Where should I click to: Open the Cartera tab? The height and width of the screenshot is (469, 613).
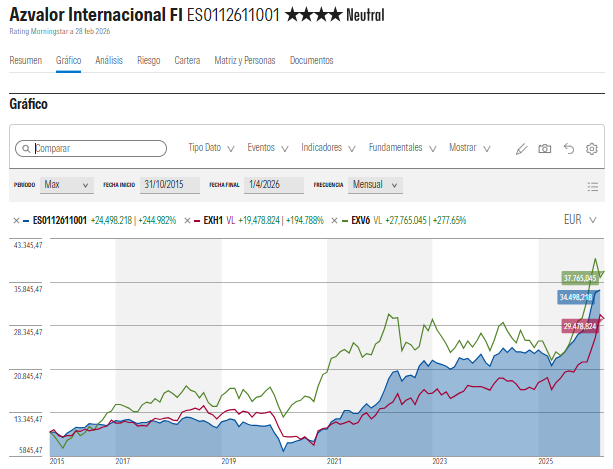coord(187,60)
